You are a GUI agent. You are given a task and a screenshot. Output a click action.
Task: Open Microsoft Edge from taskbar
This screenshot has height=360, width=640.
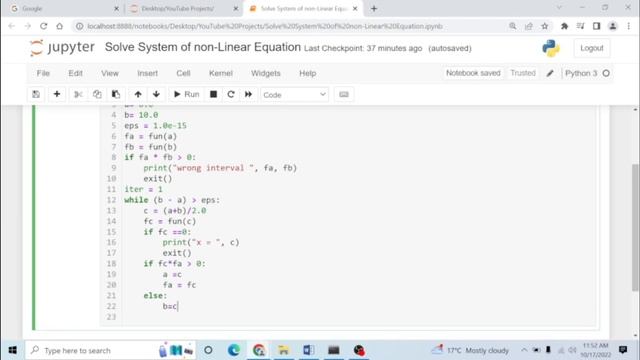pyautogui.click(x=233, y=350)
